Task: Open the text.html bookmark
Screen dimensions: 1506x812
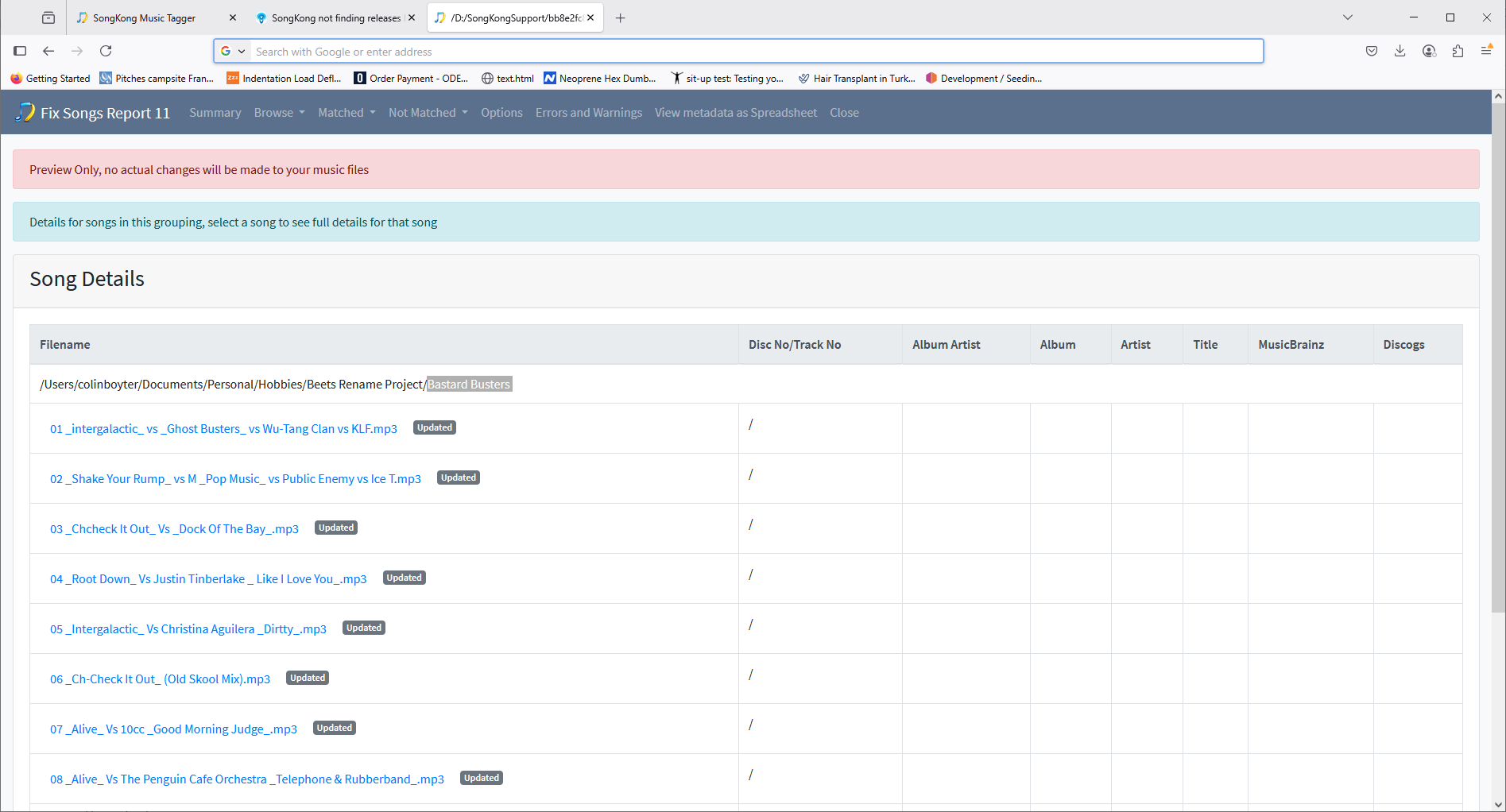Action: coord(508,78)
